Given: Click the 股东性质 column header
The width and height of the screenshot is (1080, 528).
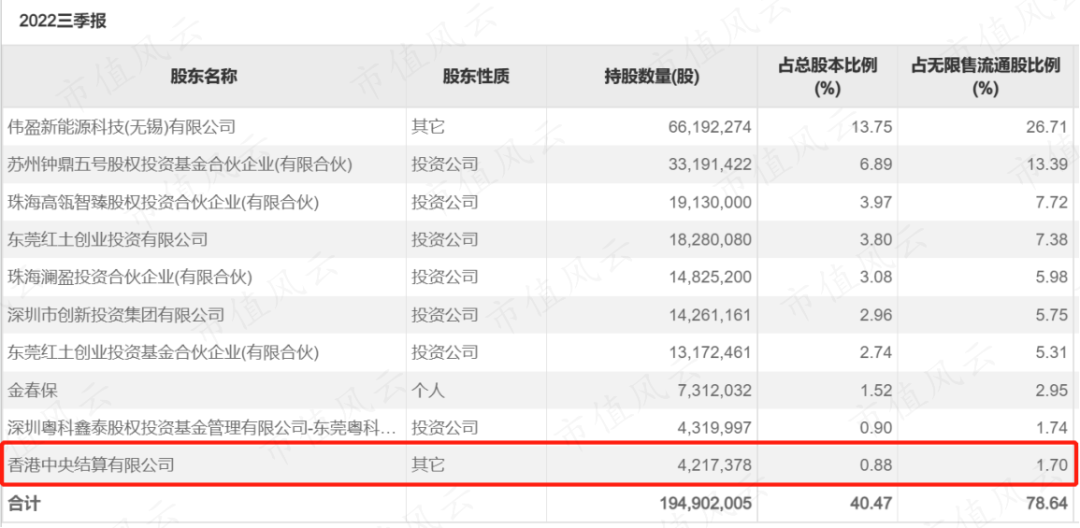Looking at the screenshot, I should coord(476,77).
